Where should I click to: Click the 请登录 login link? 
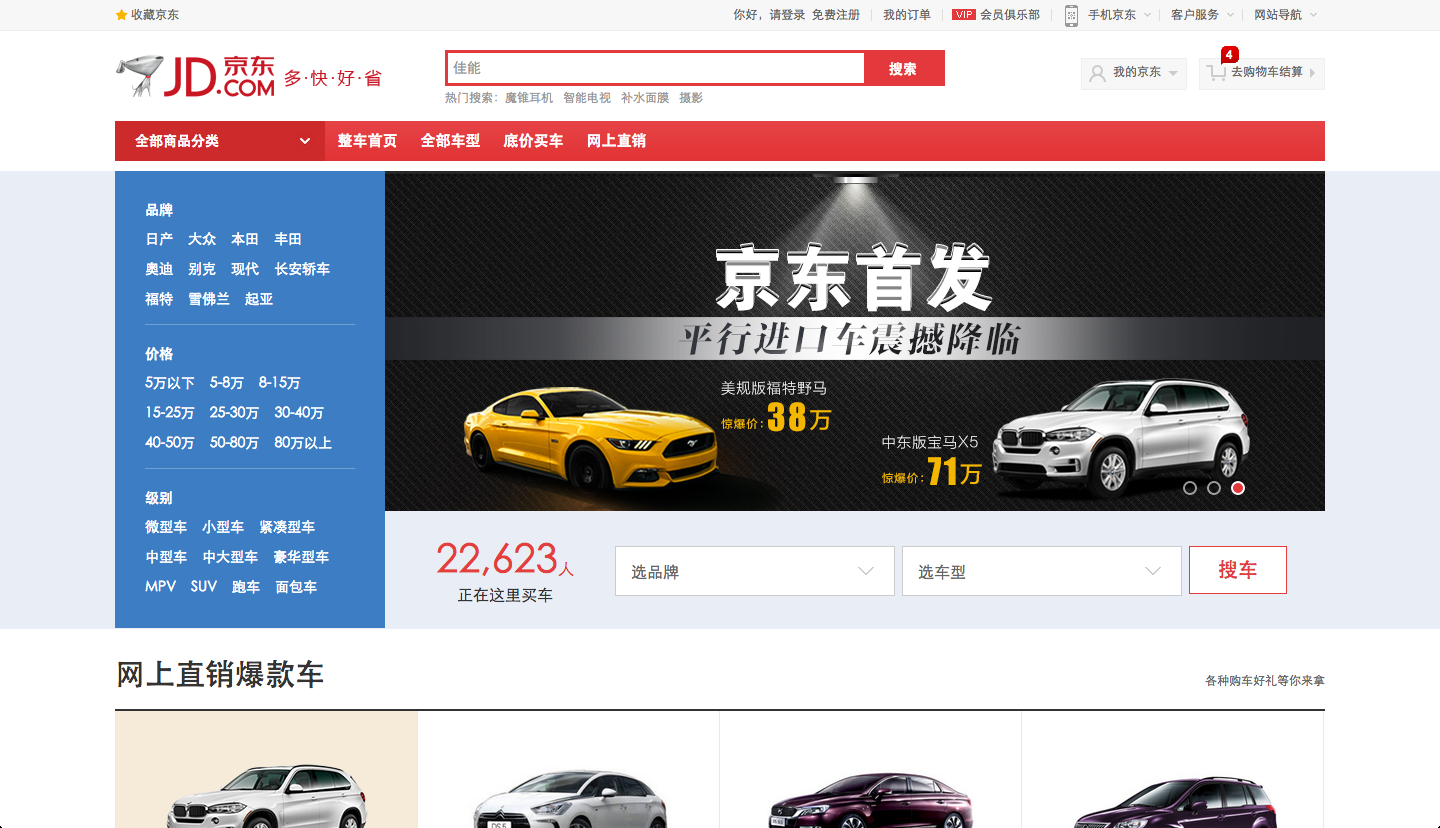pyautogui.click(x=787, y=15)
